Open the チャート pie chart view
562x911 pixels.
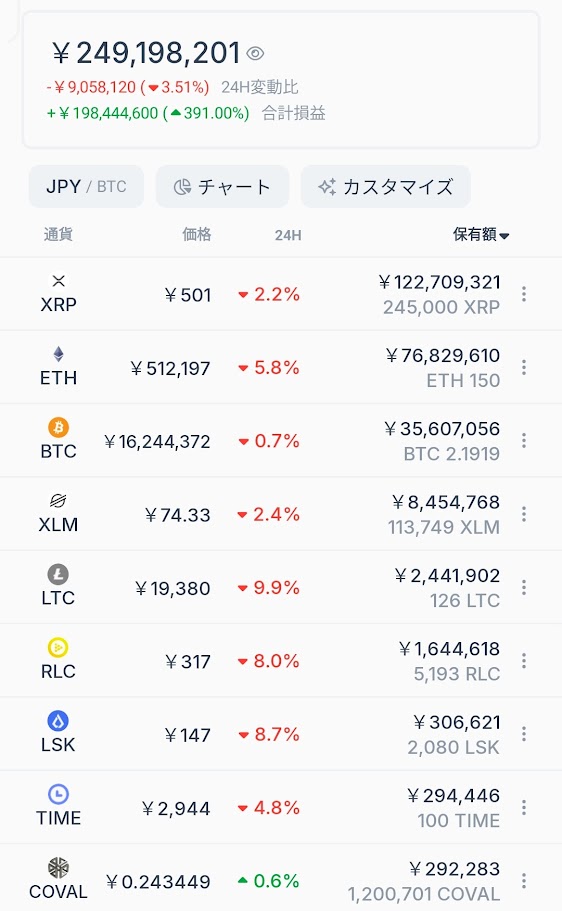(x=222, y=186)
